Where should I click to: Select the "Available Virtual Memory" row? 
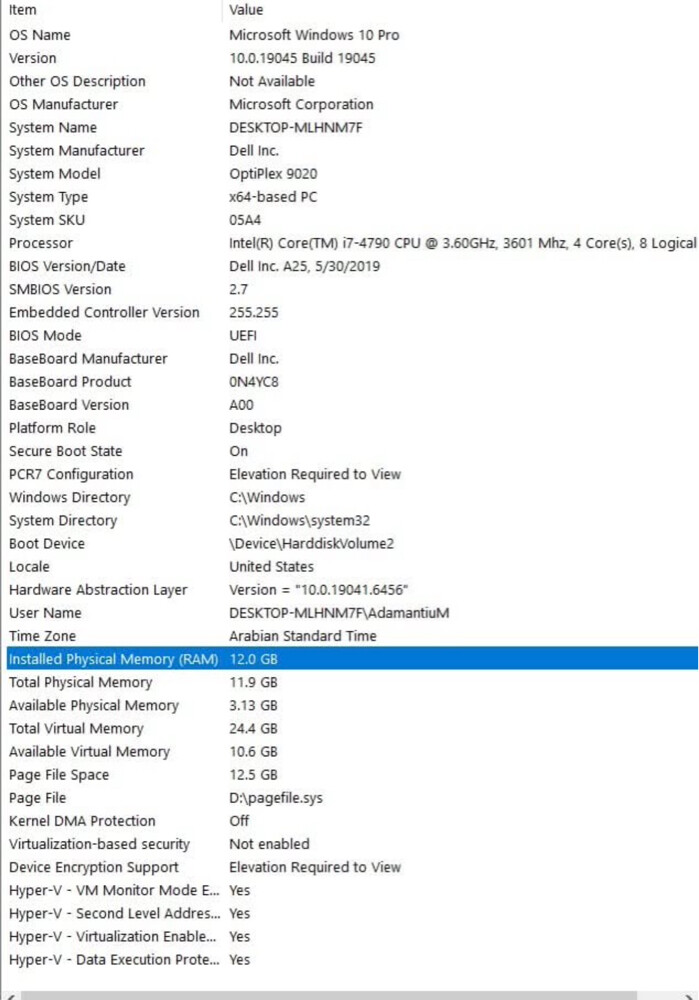pos(352,751)
